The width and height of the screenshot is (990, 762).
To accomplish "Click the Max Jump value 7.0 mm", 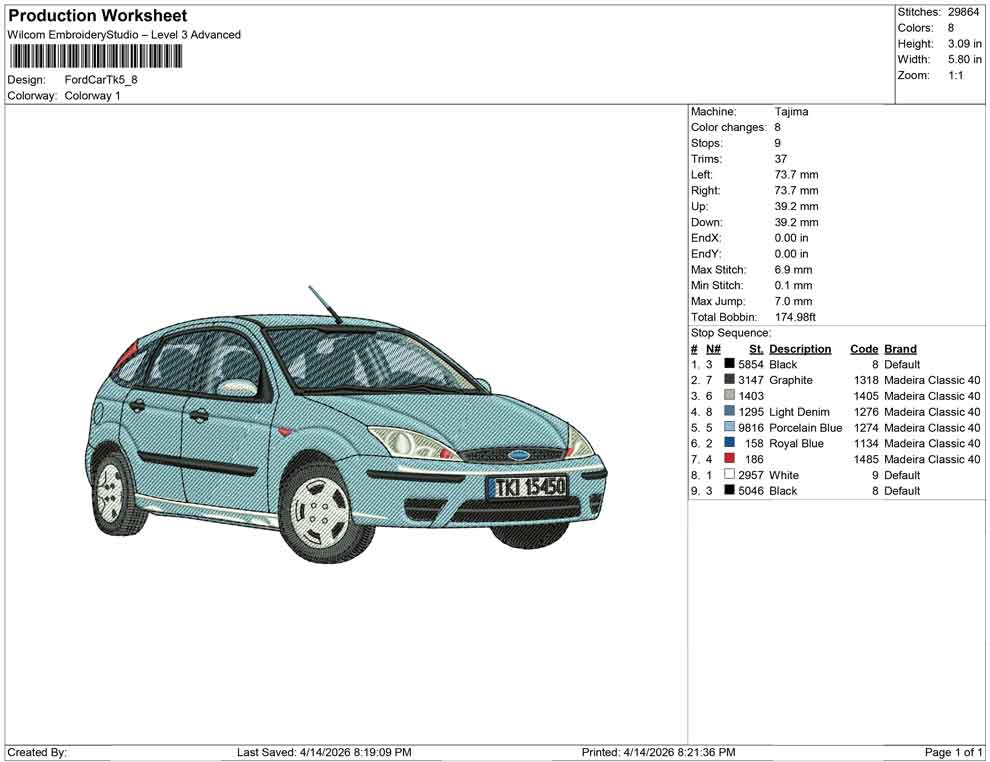I will point(794,301).
